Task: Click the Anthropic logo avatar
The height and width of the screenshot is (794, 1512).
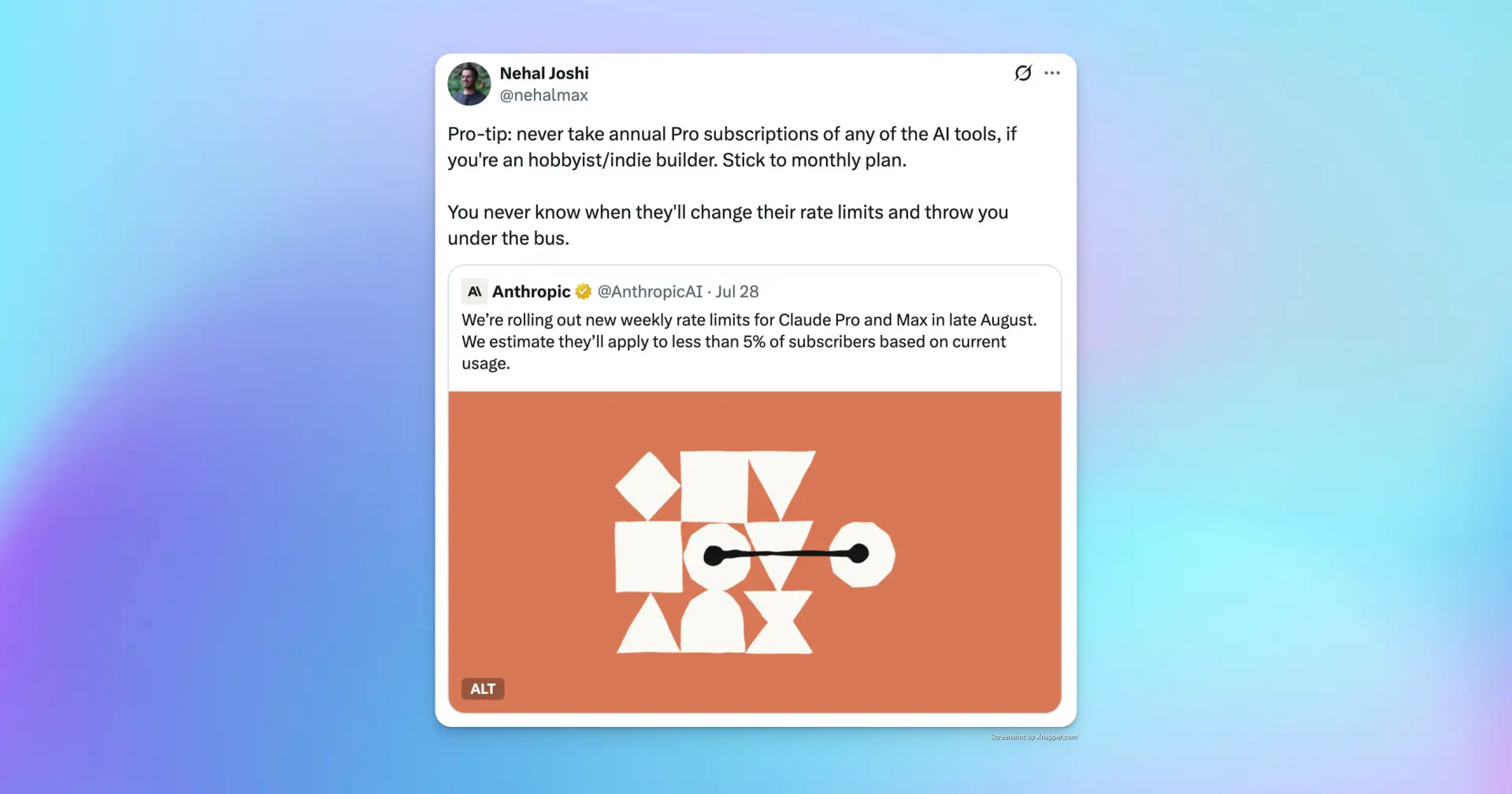Action: coord(474,291)
